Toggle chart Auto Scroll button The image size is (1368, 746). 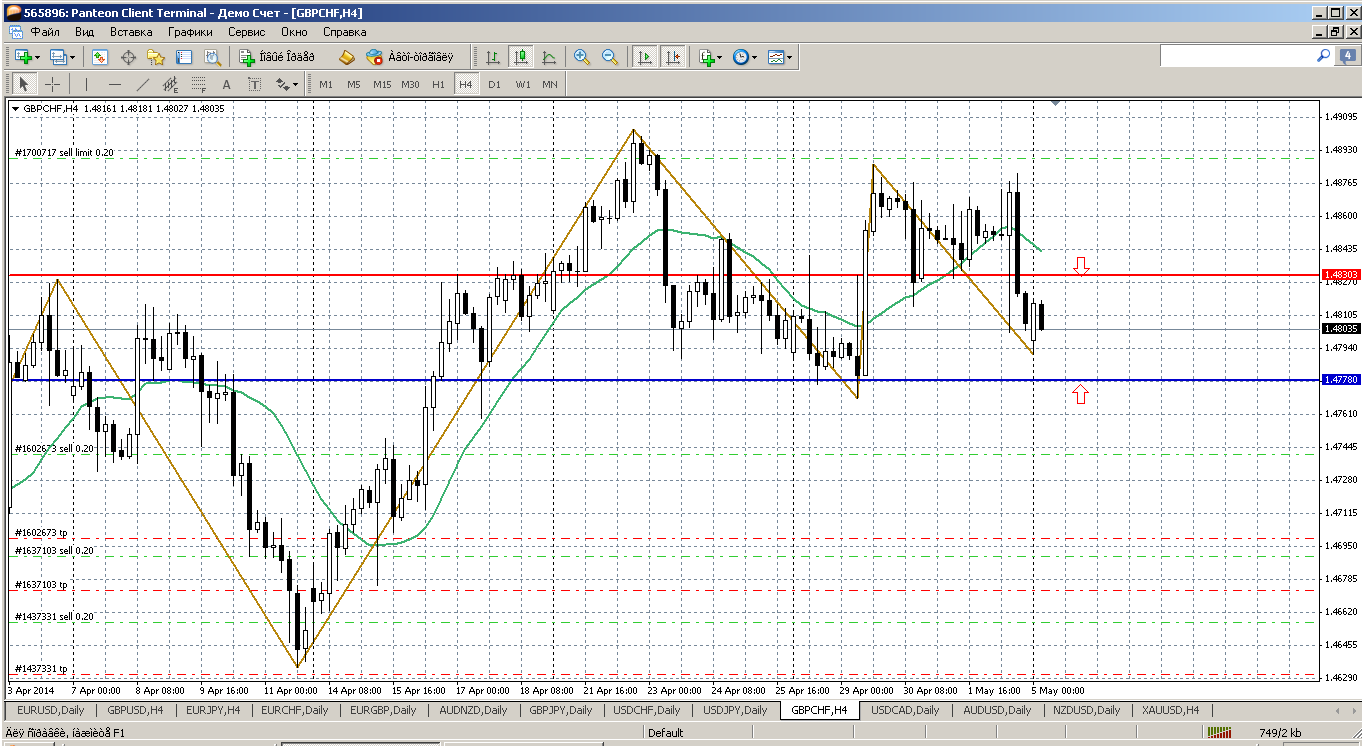tap(645, 57)
